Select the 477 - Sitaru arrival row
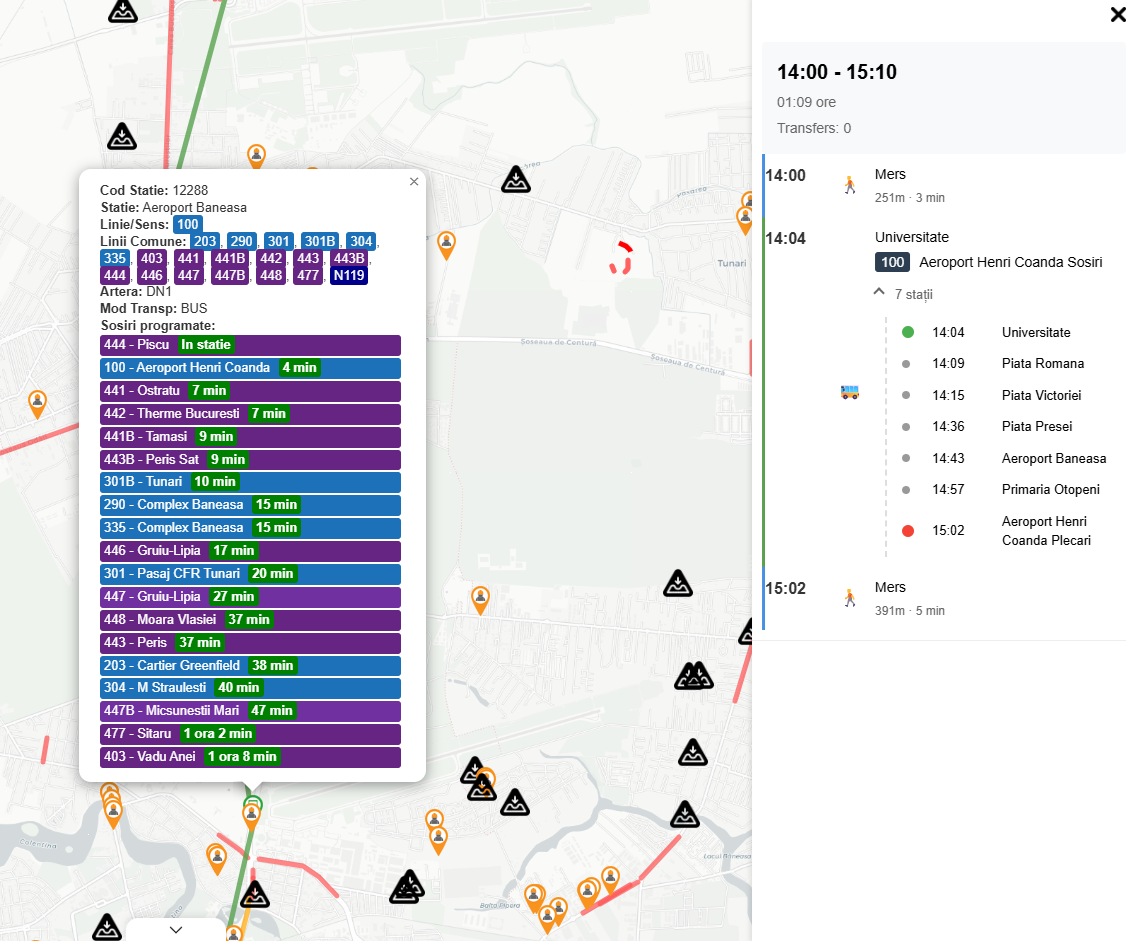 pos(250,734)
